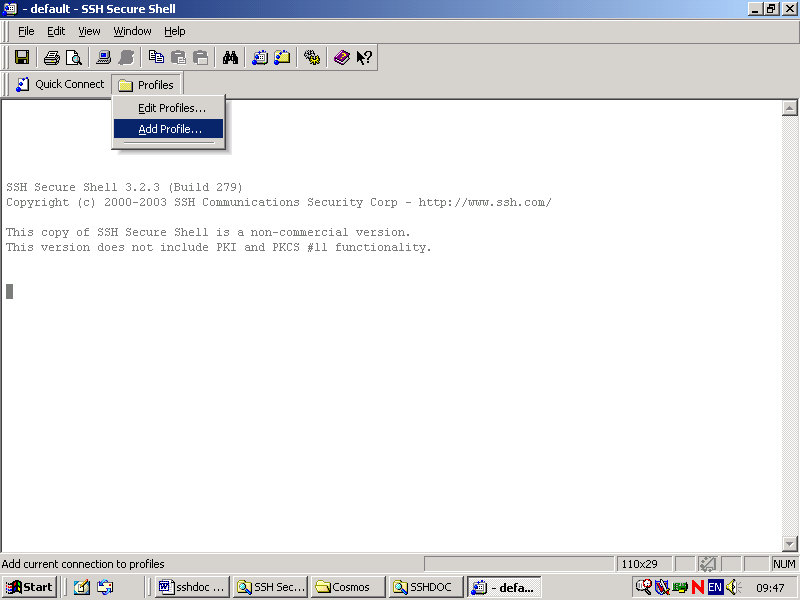Click the Print toolbar icon
Screen dimensions: 800x600
coord(51,58)
